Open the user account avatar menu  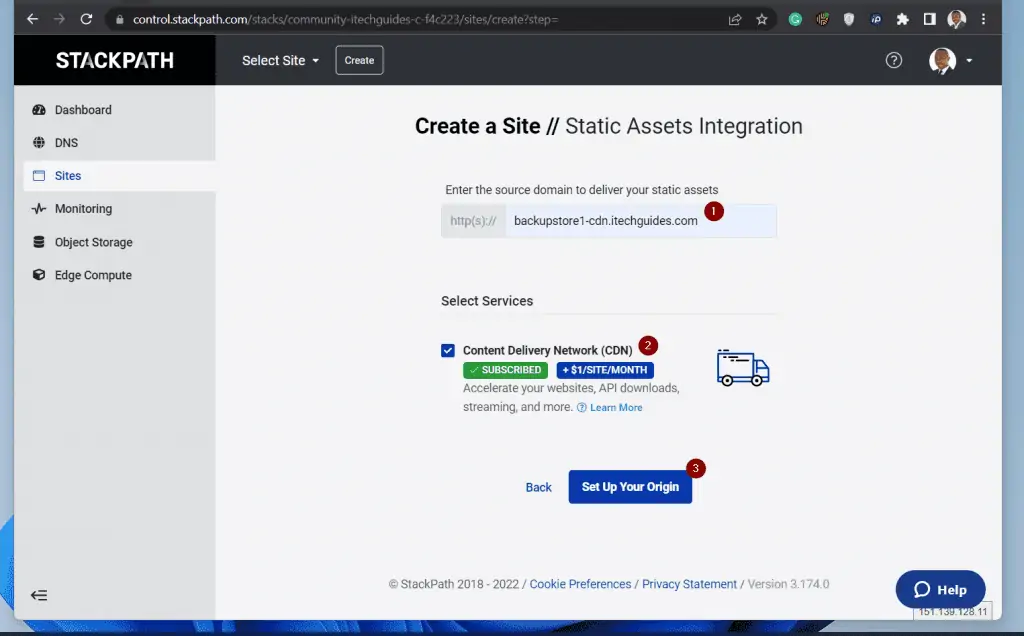point(950,60)
